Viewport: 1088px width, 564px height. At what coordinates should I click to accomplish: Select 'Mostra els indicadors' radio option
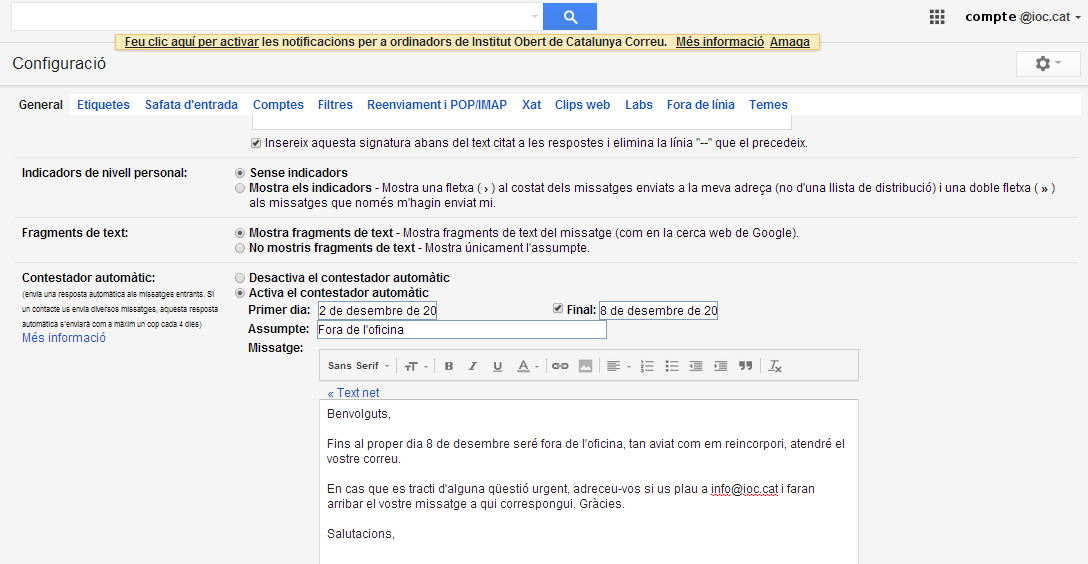tap(239, 188)
